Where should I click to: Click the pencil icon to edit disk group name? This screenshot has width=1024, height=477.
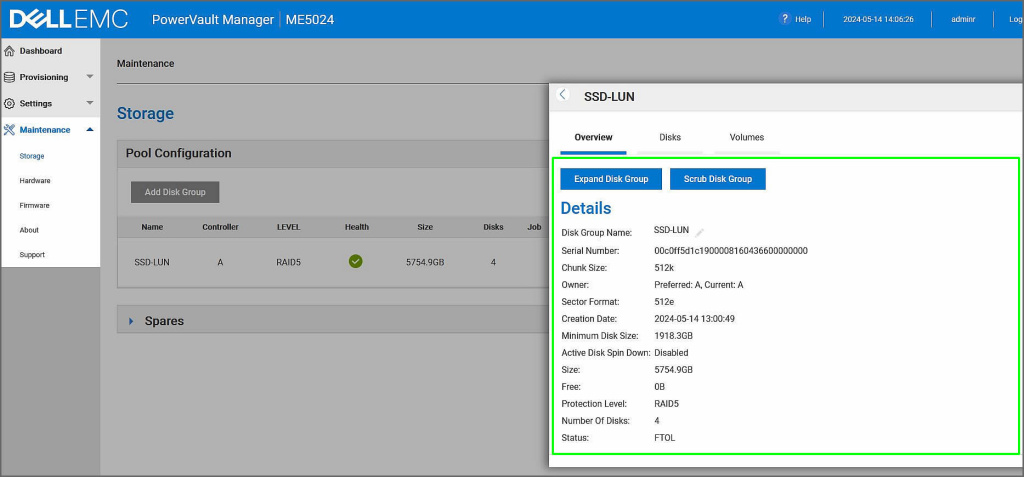[700, 232]
